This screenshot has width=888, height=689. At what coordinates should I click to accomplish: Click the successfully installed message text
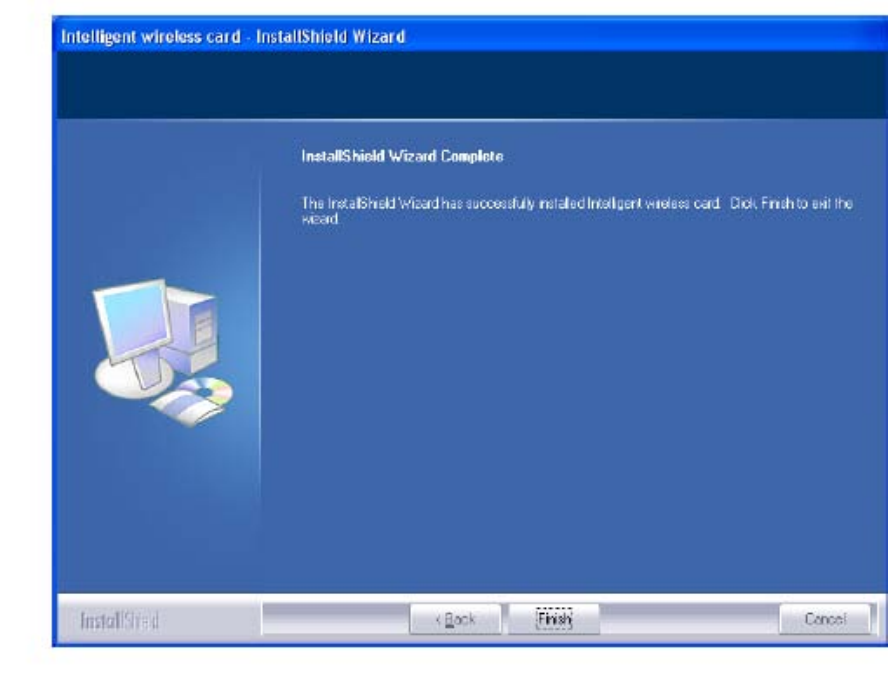[577, 211]
